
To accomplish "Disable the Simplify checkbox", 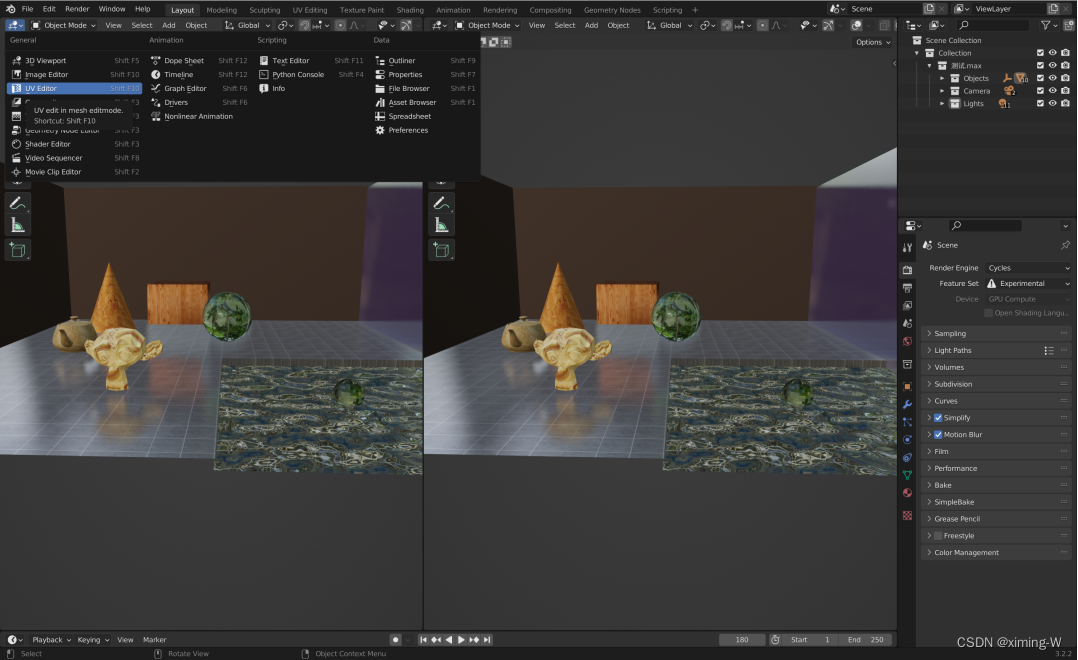I will click(938, 417).
